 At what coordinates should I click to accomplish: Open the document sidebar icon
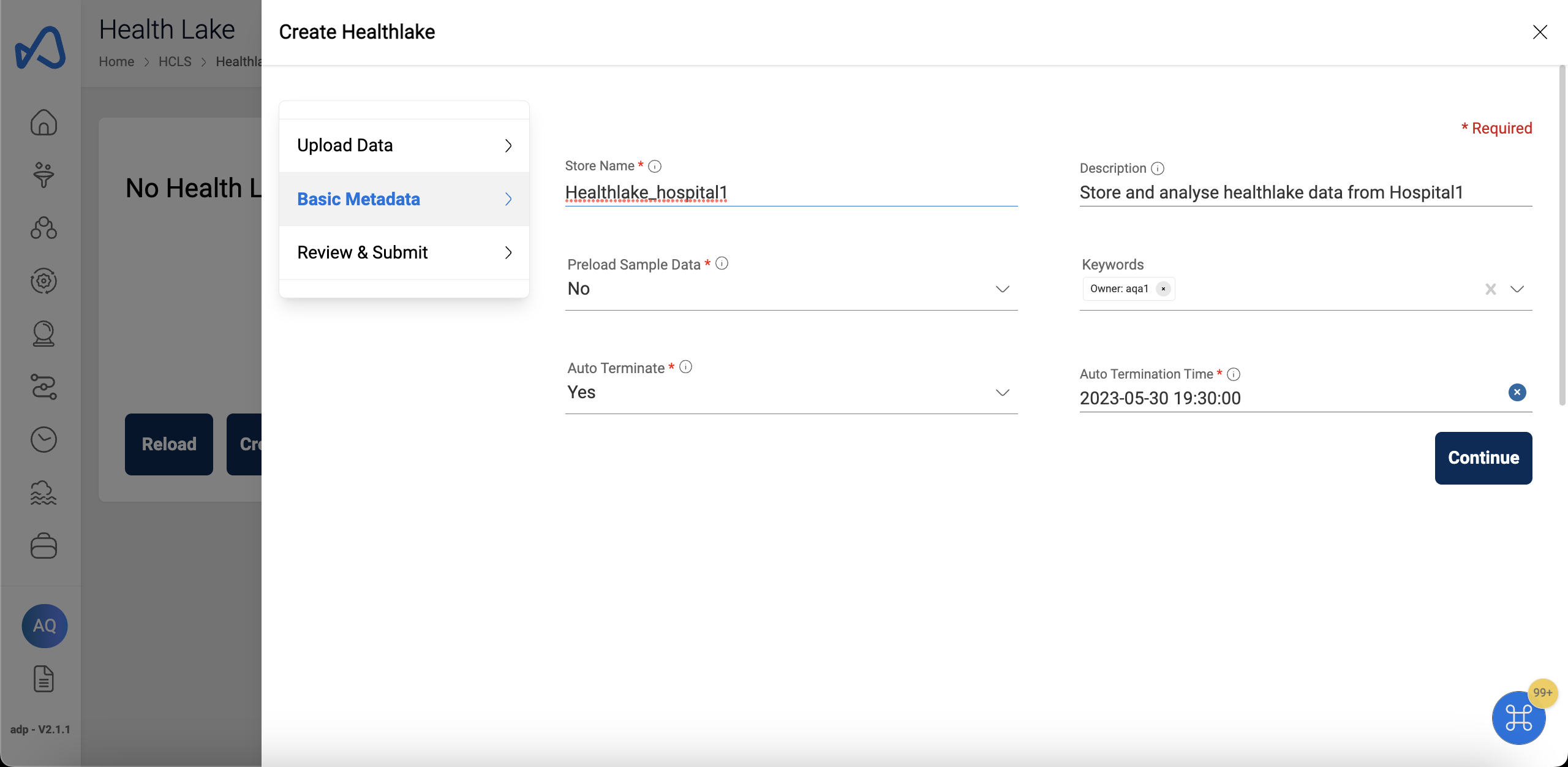pyautogui.click(x=43, y=678)
